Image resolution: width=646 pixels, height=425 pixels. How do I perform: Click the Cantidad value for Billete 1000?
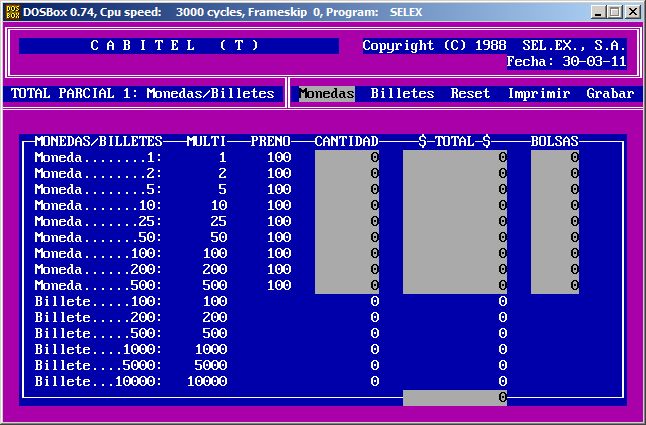[x=374, y=350]
